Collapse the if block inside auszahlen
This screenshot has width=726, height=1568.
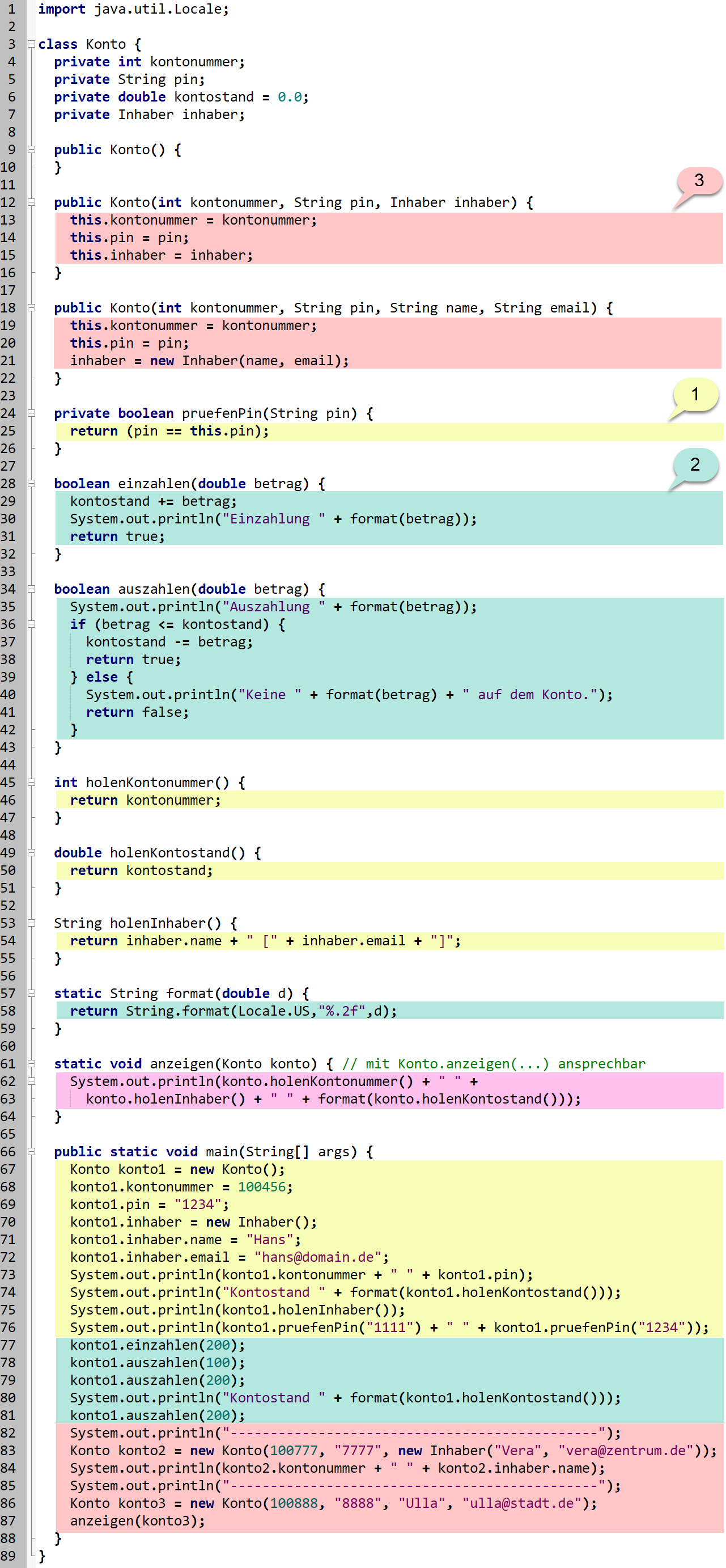31,624
